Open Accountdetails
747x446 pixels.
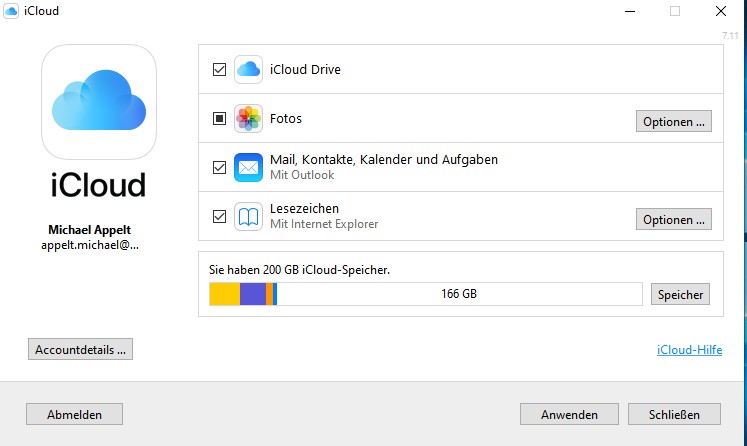[x=80, y=350]
